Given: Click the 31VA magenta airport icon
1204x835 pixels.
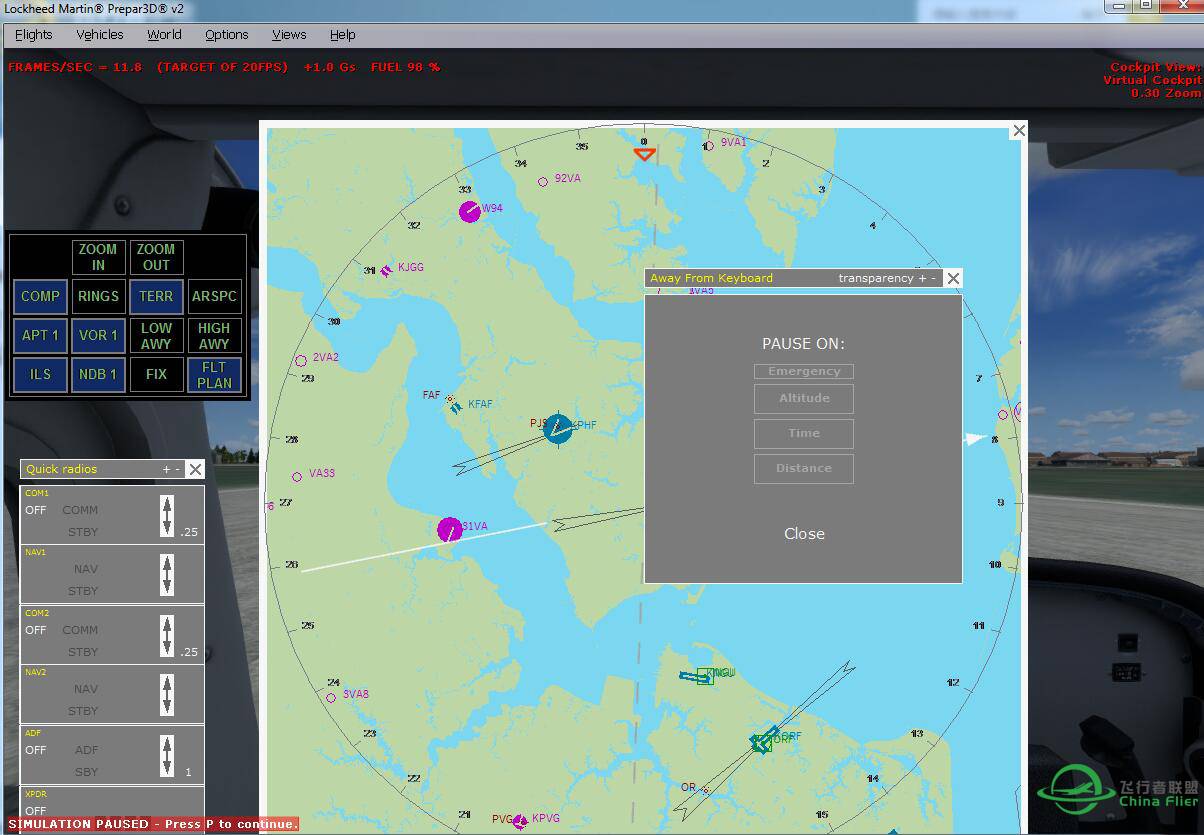Looking at the screenshot, I should tap(449, 529).
